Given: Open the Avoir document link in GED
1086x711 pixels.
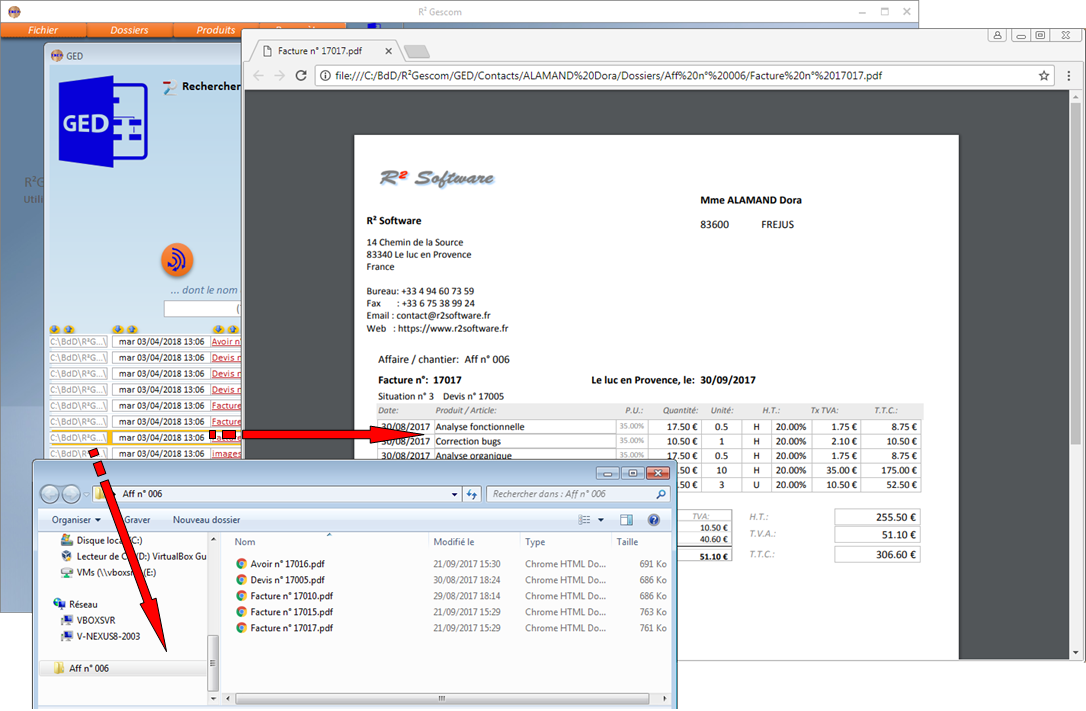Looking at the screenshot, I should [x=226, y=341].
